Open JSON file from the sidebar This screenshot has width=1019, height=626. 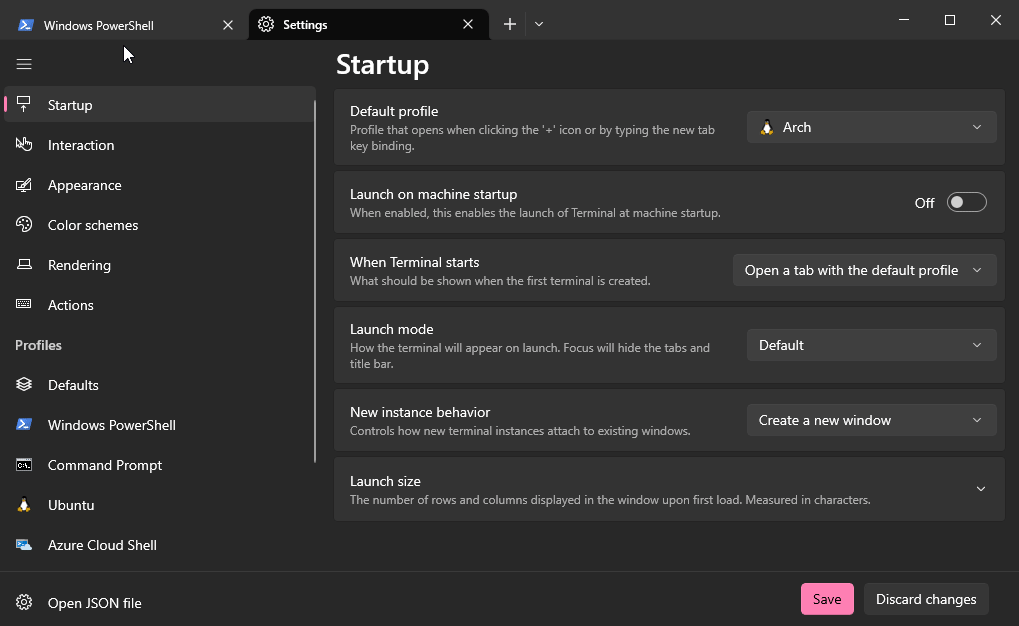[94, 603]
